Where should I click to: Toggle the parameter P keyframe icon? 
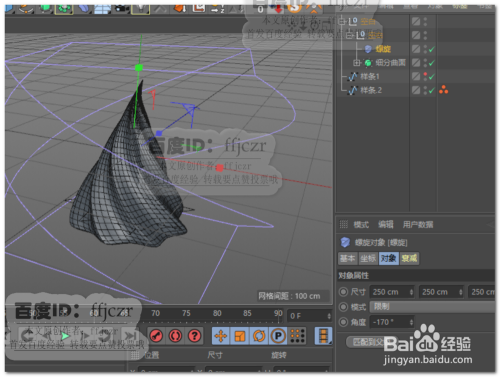(278, 336)
